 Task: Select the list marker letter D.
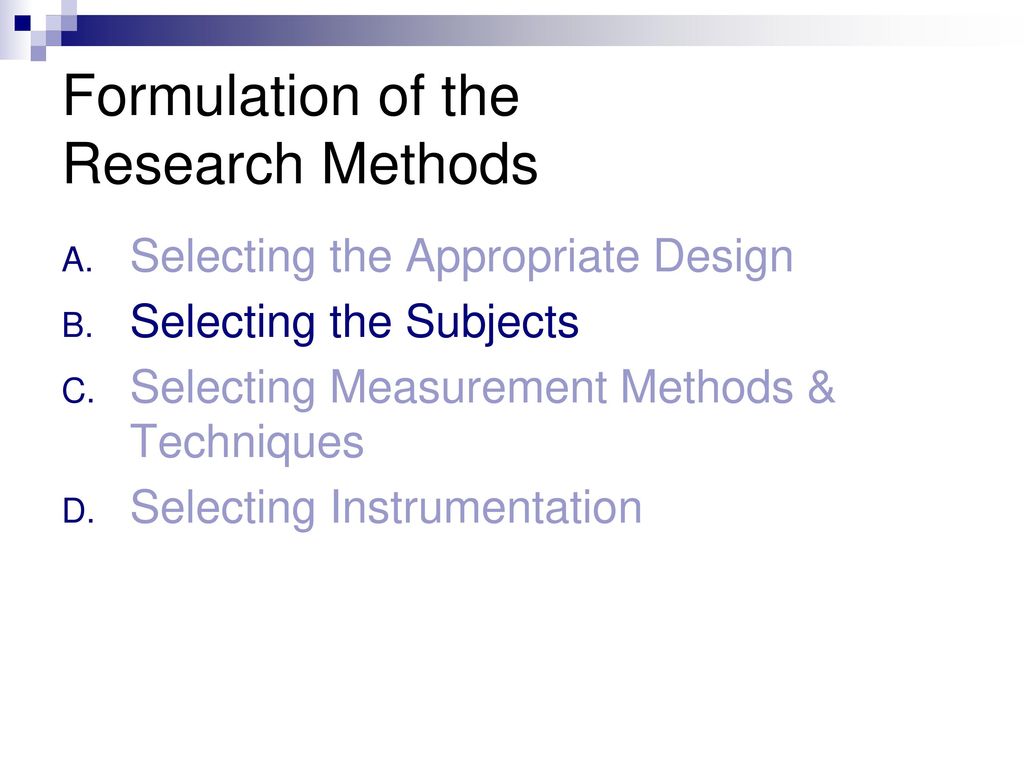[78, 511]
